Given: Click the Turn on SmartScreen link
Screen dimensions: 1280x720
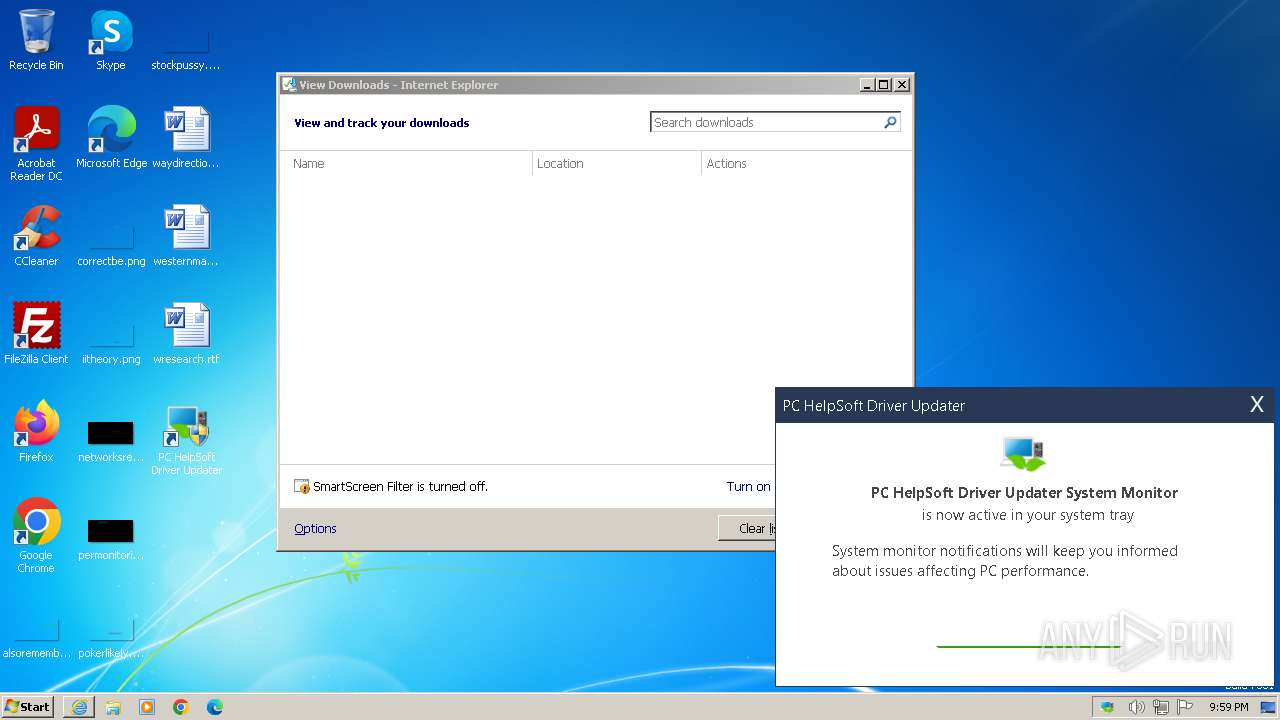Looking at the screenshot, I should pos(750,487).
